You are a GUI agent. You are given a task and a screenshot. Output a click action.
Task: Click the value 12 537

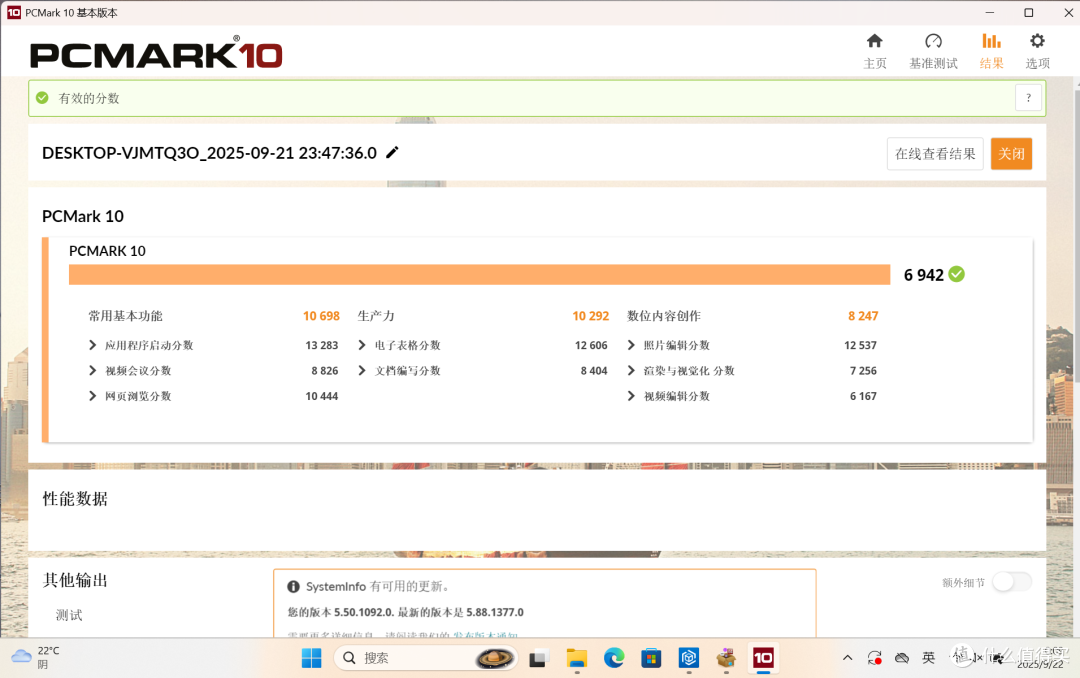860,345
